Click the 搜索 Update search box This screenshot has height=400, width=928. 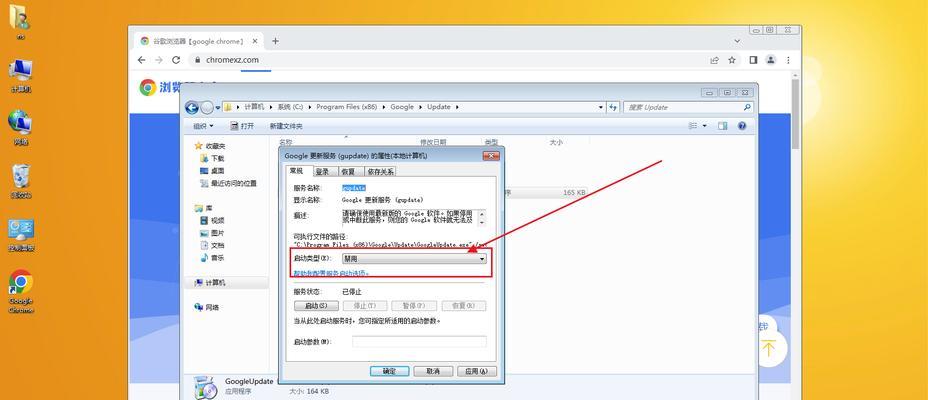pyautogui.click(x=682, y=107)
